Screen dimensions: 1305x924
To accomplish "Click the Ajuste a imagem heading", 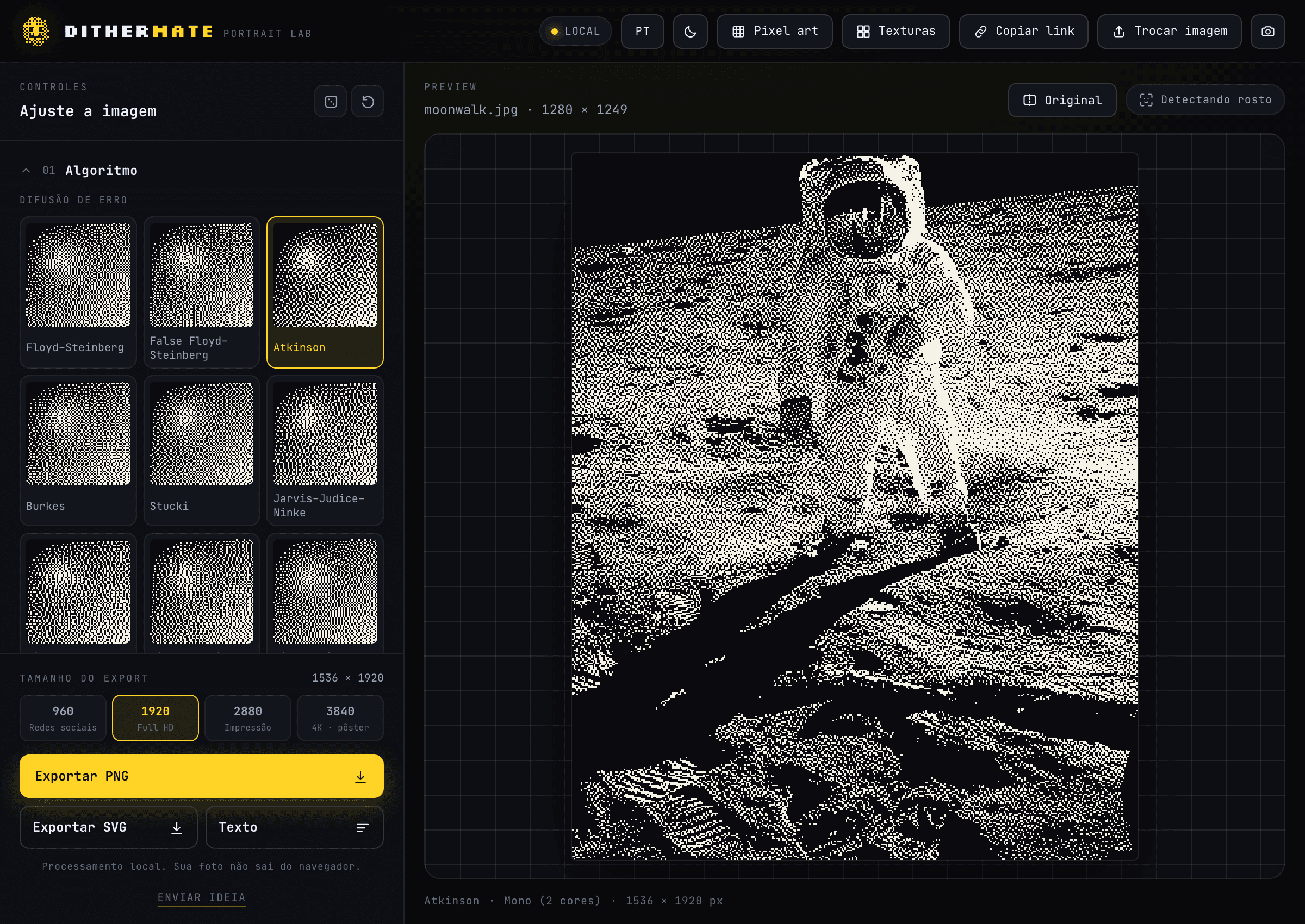I will (88, 111).
